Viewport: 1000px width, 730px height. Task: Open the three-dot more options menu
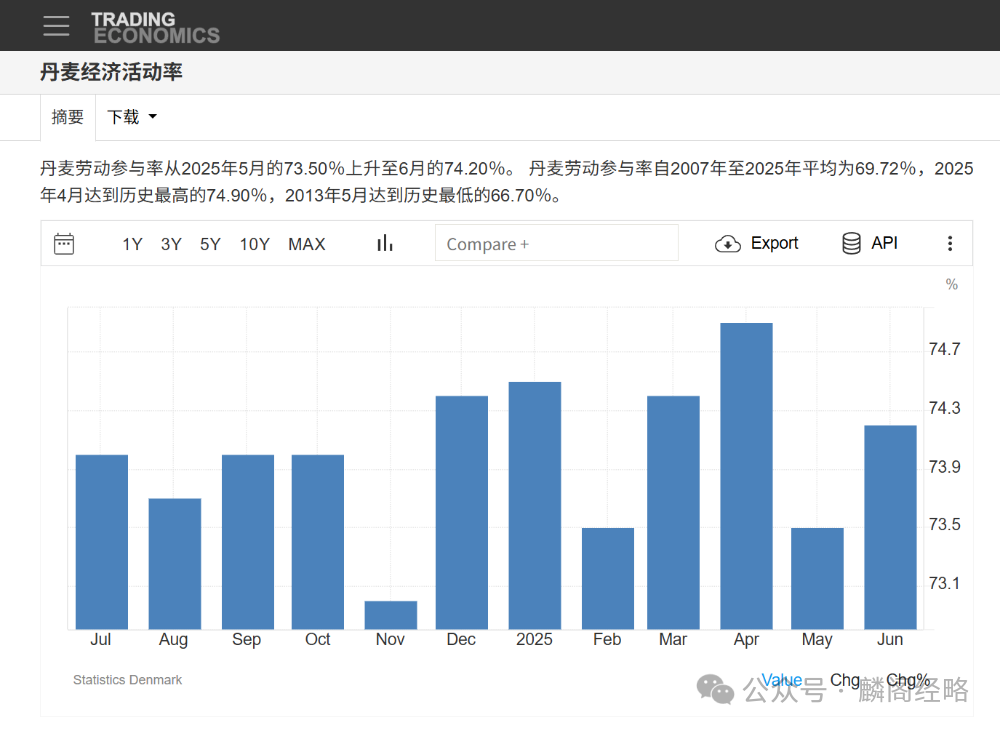(x=950, y=243)
